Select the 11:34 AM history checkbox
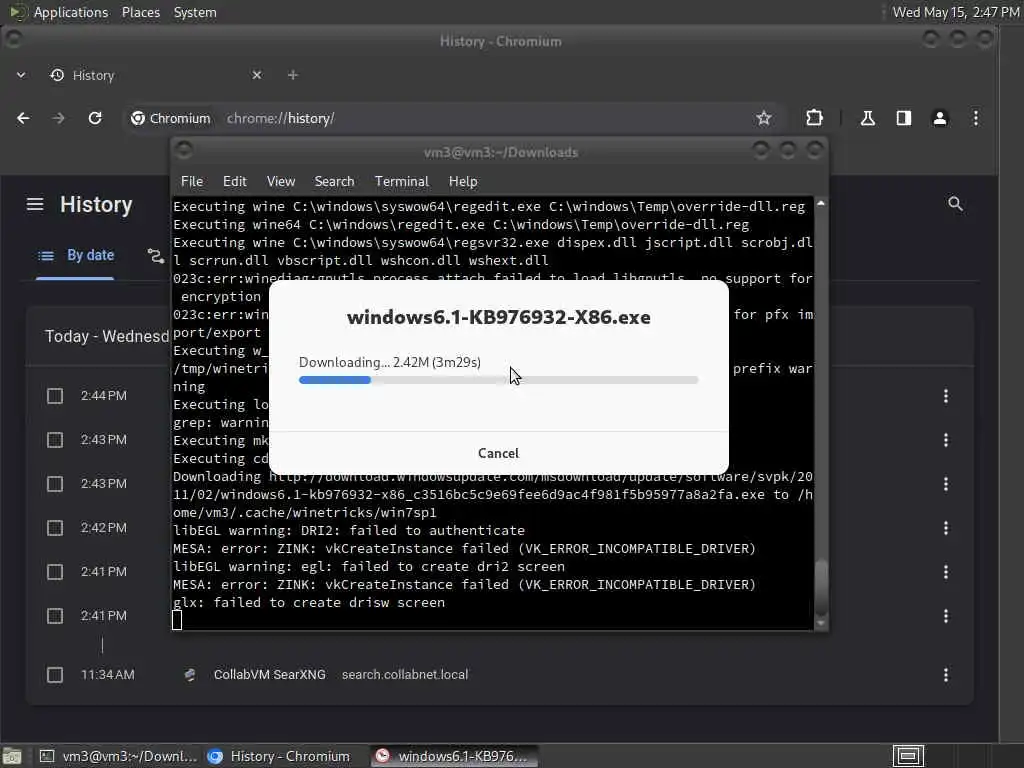The image size is (1024, 768). pos(55,675)
